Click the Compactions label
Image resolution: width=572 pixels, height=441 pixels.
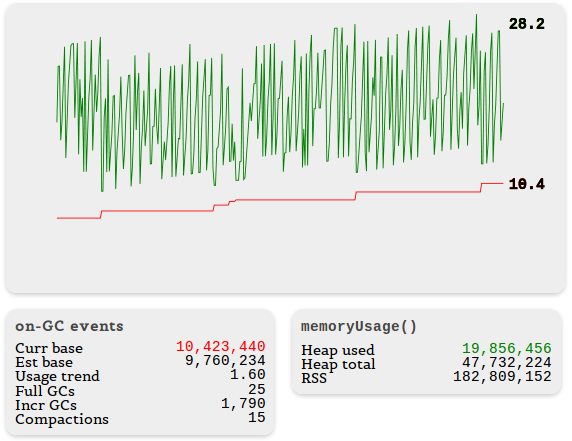tap(62, 419)
